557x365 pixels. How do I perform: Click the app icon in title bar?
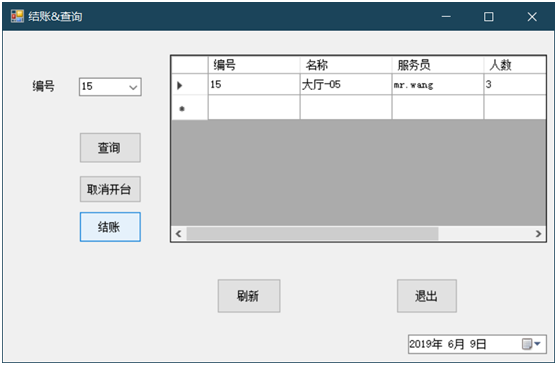[17, 16]
